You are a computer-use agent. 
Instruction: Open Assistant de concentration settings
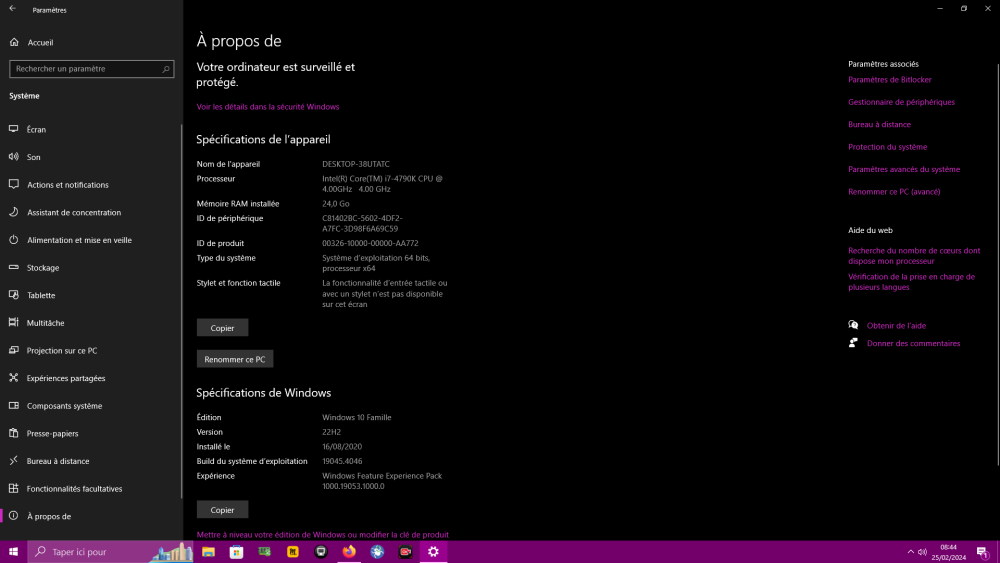(x=74, y=212)
